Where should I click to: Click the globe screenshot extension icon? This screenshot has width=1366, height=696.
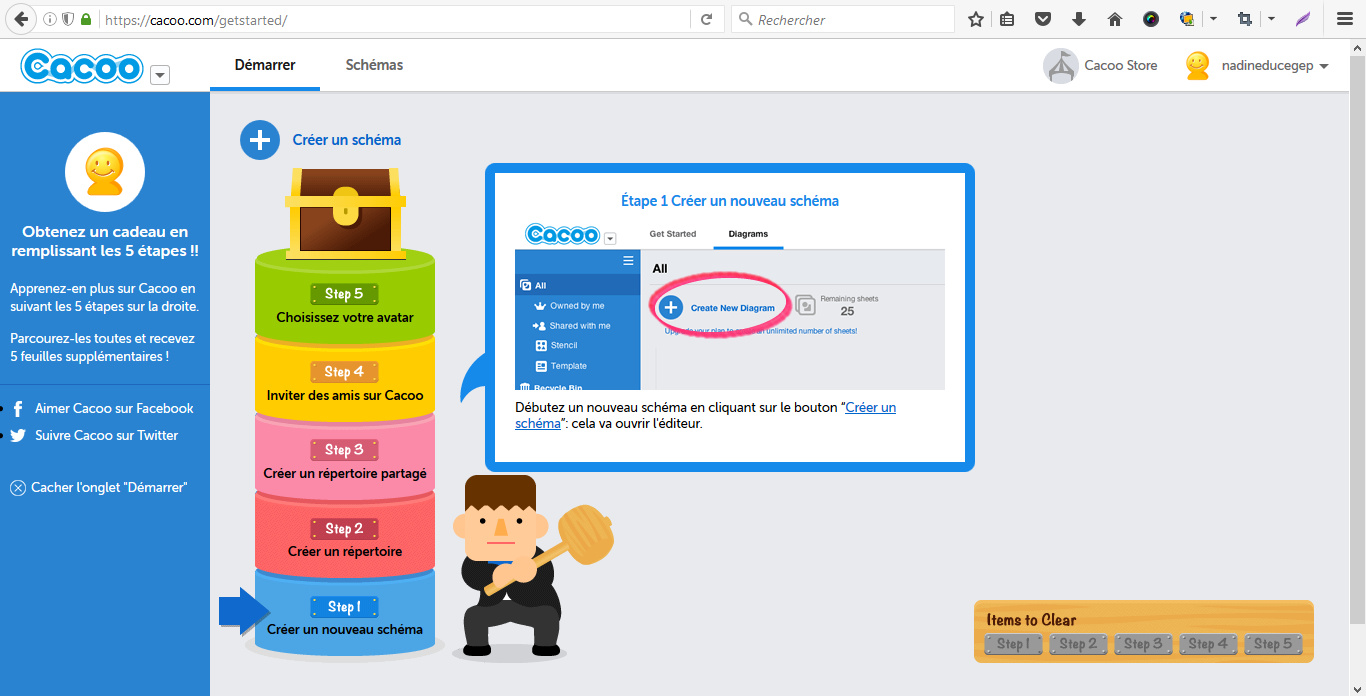[x=1187, y=19]
